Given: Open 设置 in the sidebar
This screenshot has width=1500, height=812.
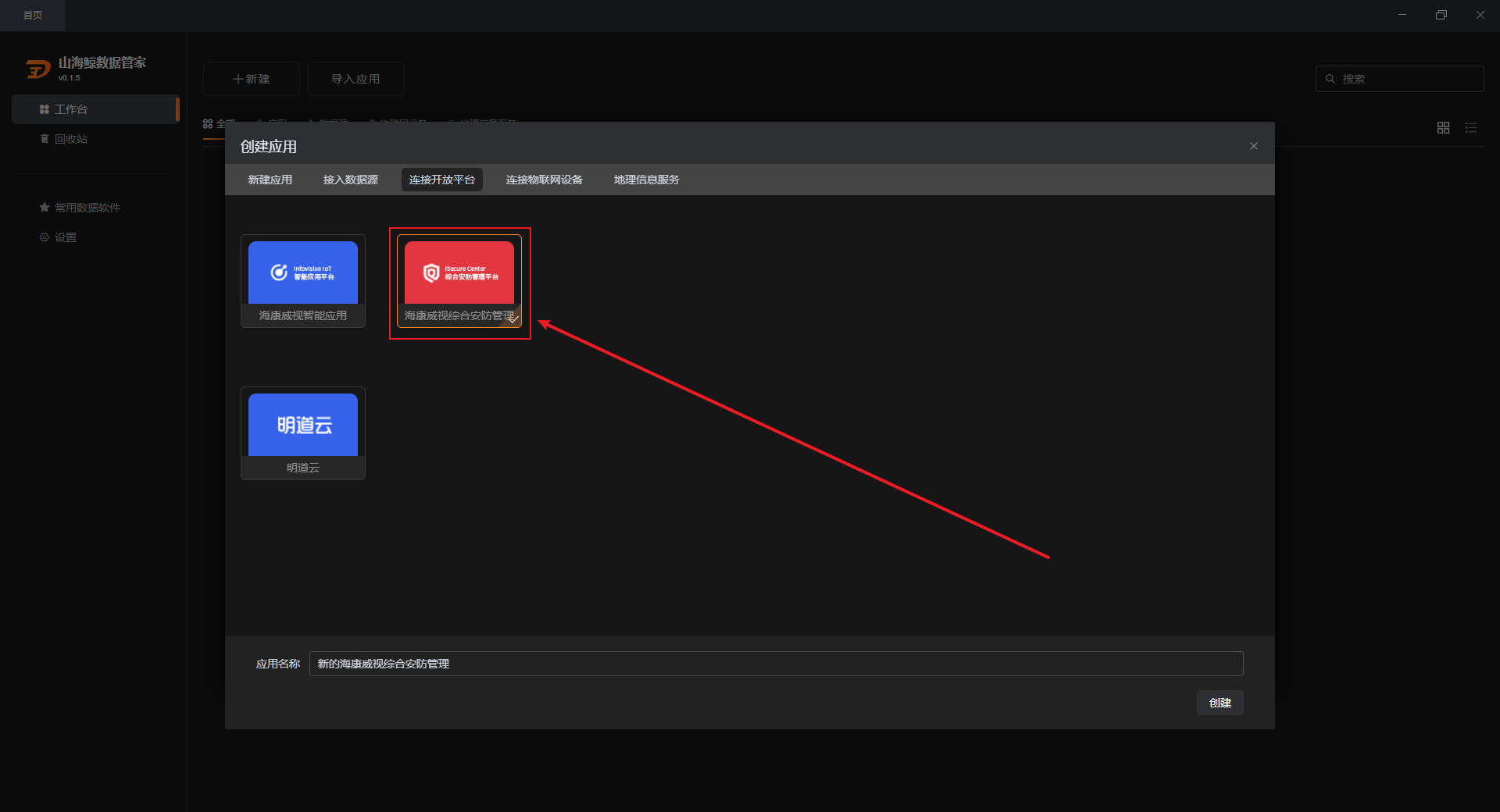Looking at the screenshot, I should 95,237.
